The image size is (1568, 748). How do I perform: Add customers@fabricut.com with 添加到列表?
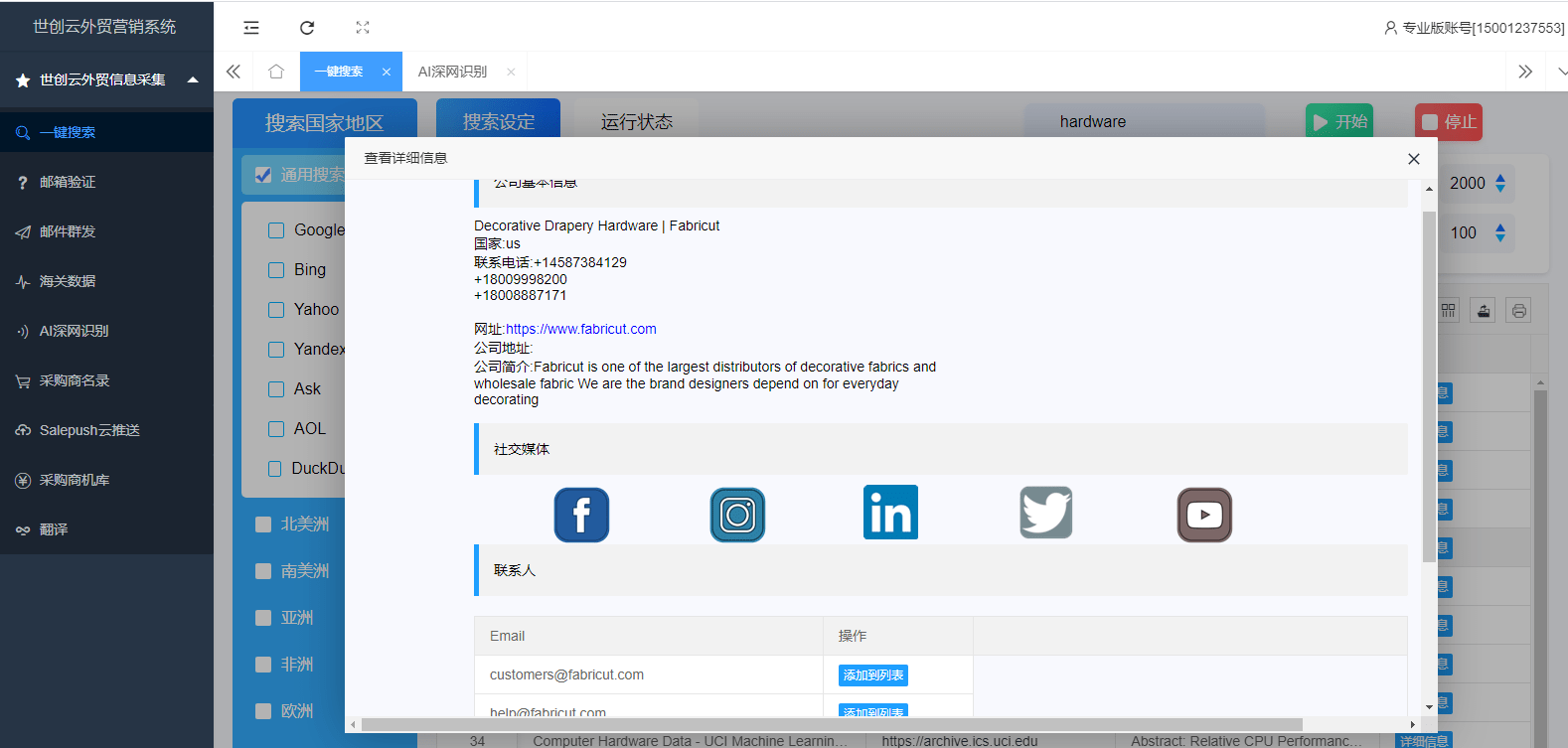click(873, 675)
